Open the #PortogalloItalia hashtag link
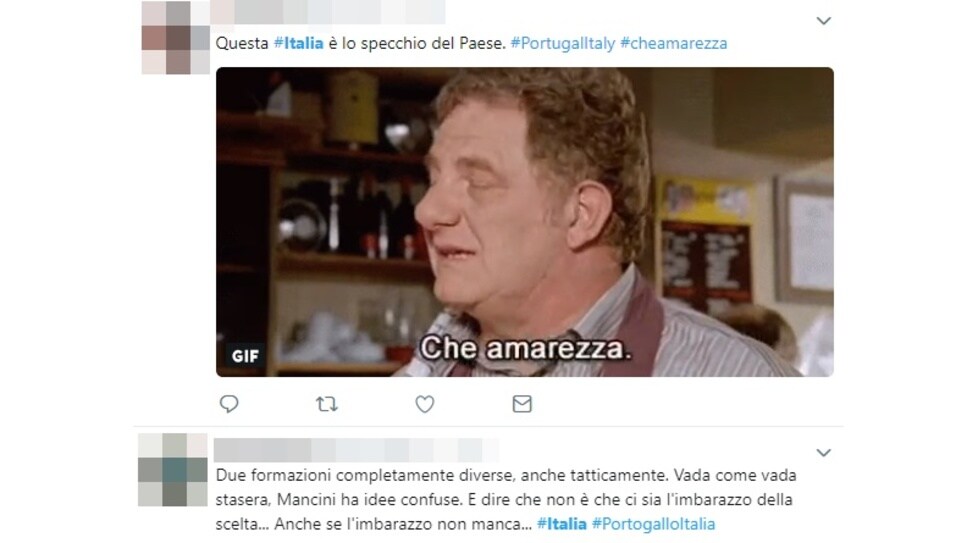978x543 pixels. pos(653,524)
